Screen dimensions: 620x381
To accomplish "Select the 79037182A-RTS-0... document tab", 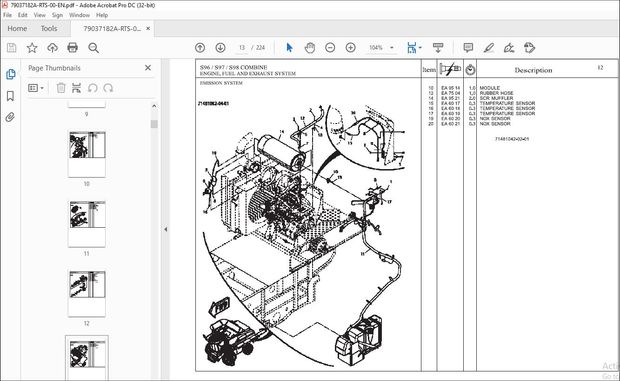I will 112,28.
